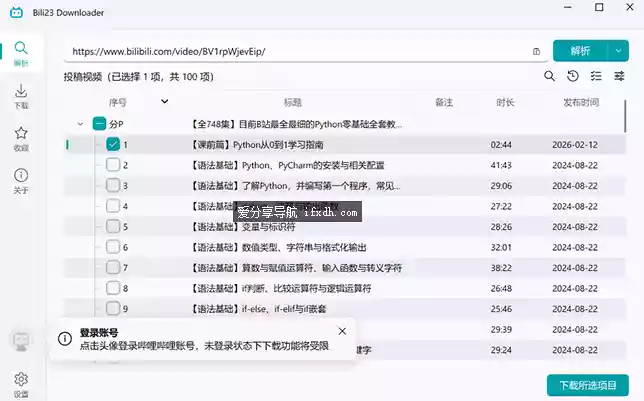This screenshot has height=401, width=644.
Task: Select row 算数与赋值运算符、输入函数与转义字符
Action: tap(345, 268)
